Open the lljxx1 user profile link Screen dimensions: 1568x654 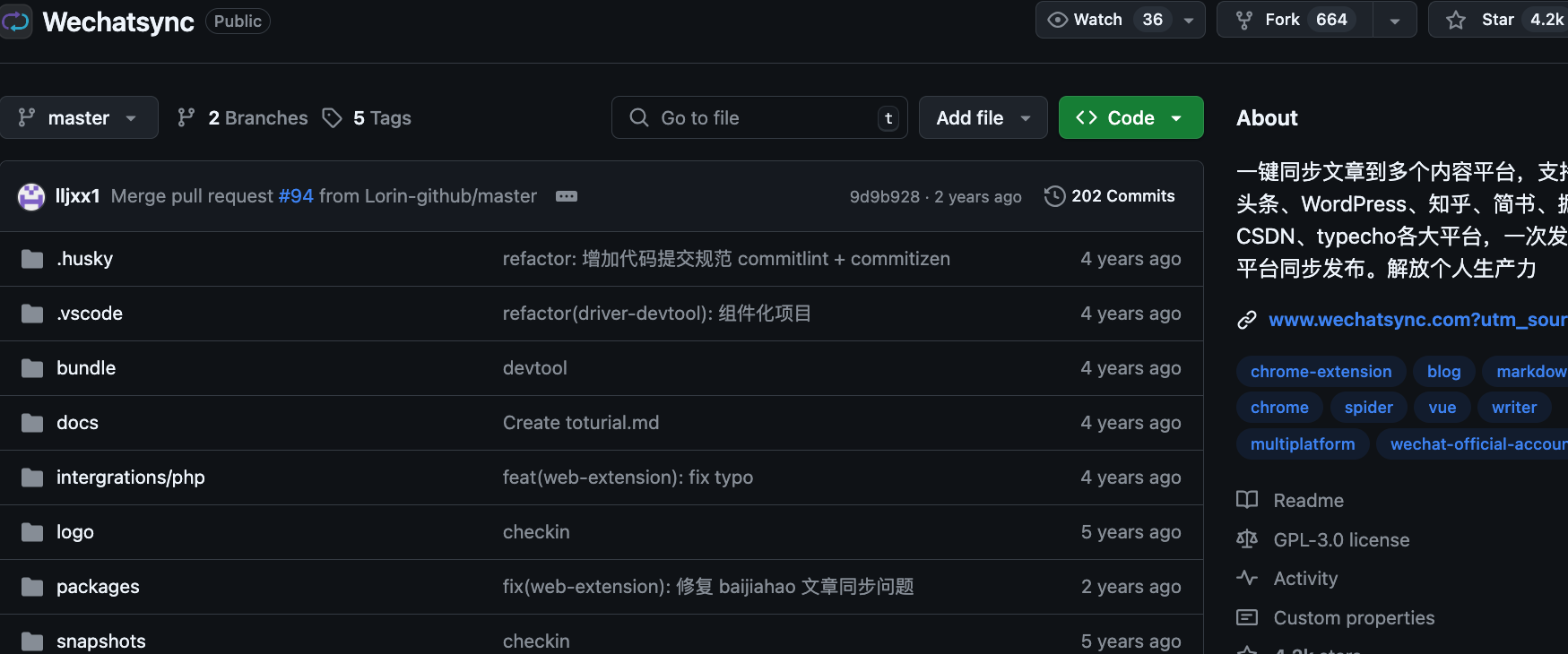click(x=78, y=196)
